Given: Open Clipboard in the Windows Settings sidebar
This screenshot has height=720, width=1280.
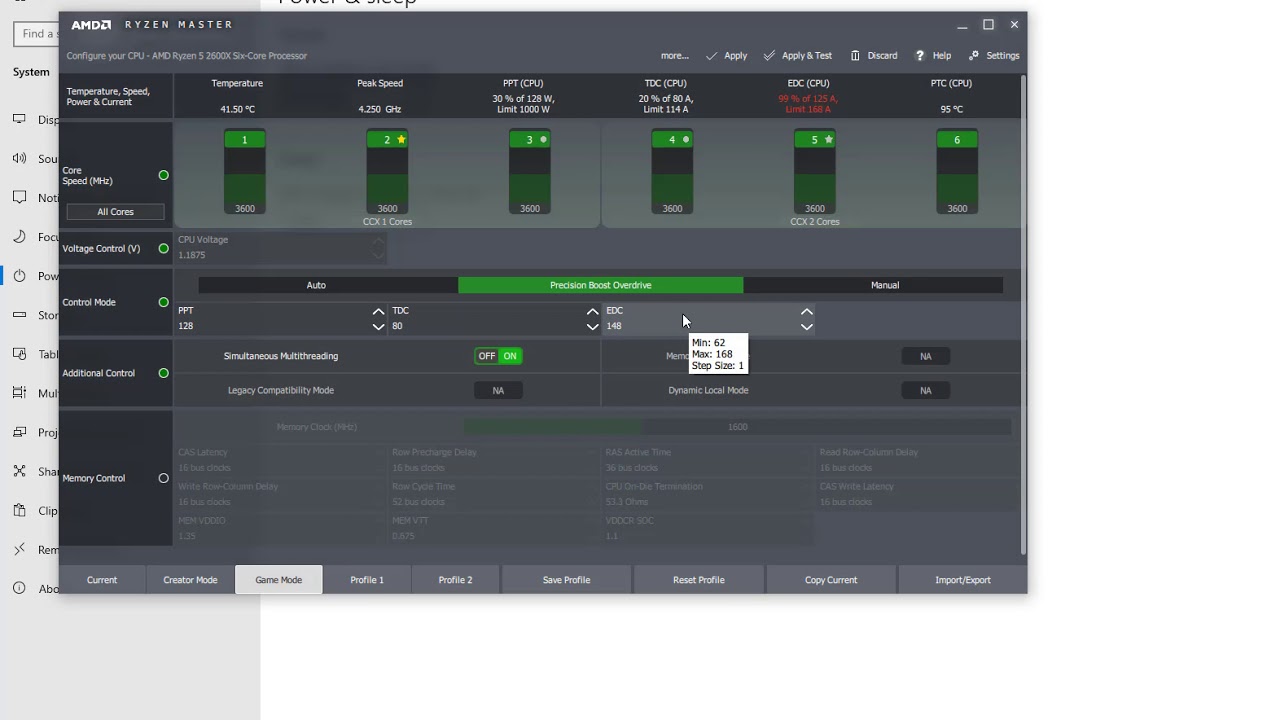Looking at the screenshot, I should pyautogui.click(x=35, y=511).
